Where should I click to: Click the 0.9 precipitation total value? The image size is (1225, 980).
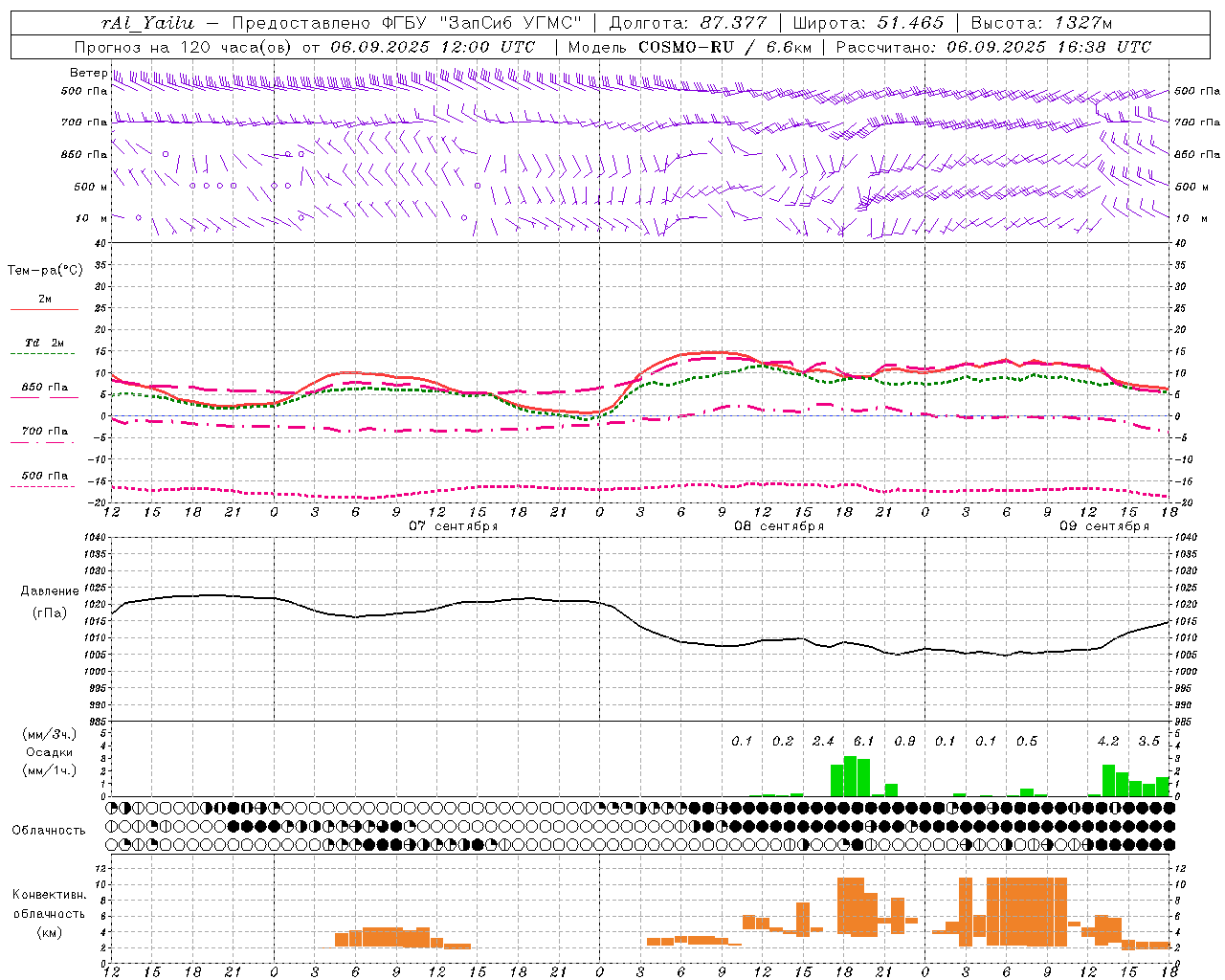[904, 742]
